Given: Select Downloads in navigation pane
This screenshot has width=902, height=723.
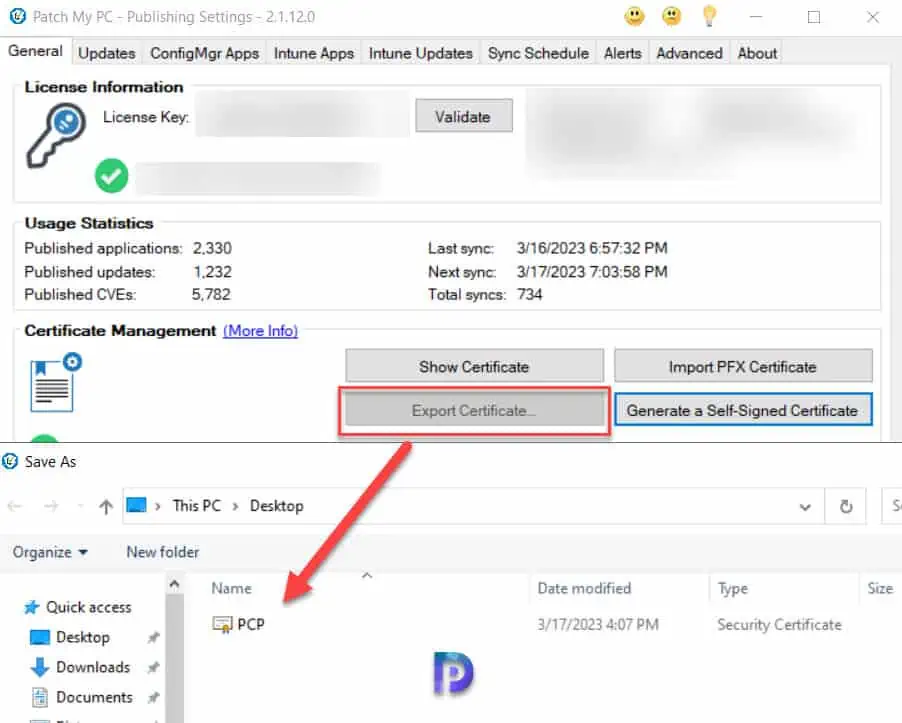Looking at the screenshot, I should tap(93, 667).
